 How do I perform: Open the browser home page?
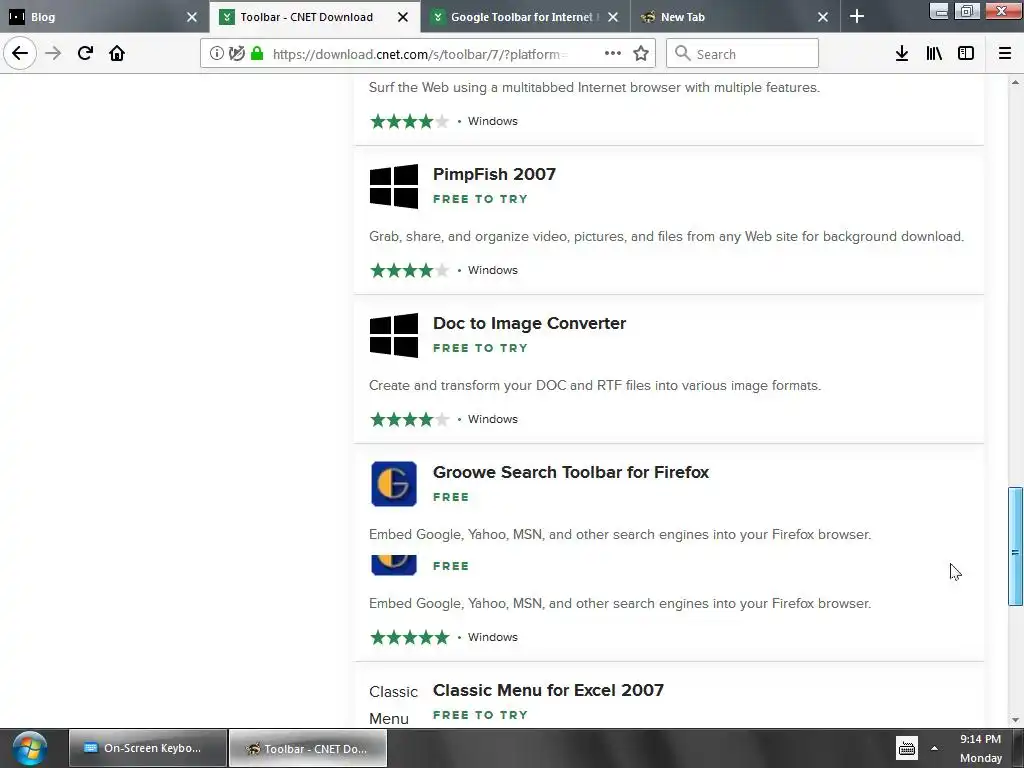point(117,54)
